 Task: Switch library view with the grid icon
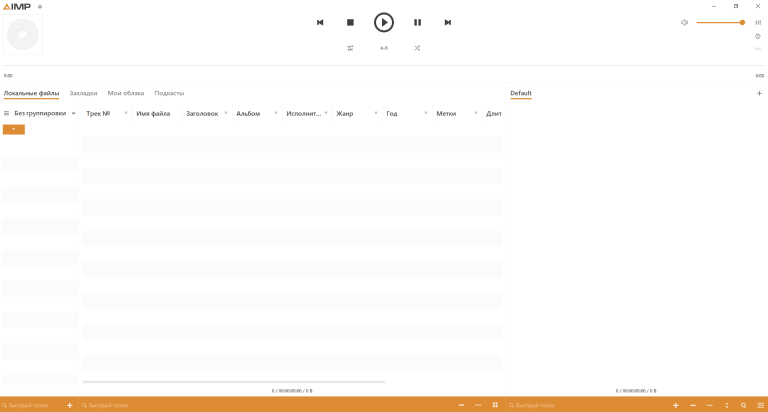495,405
